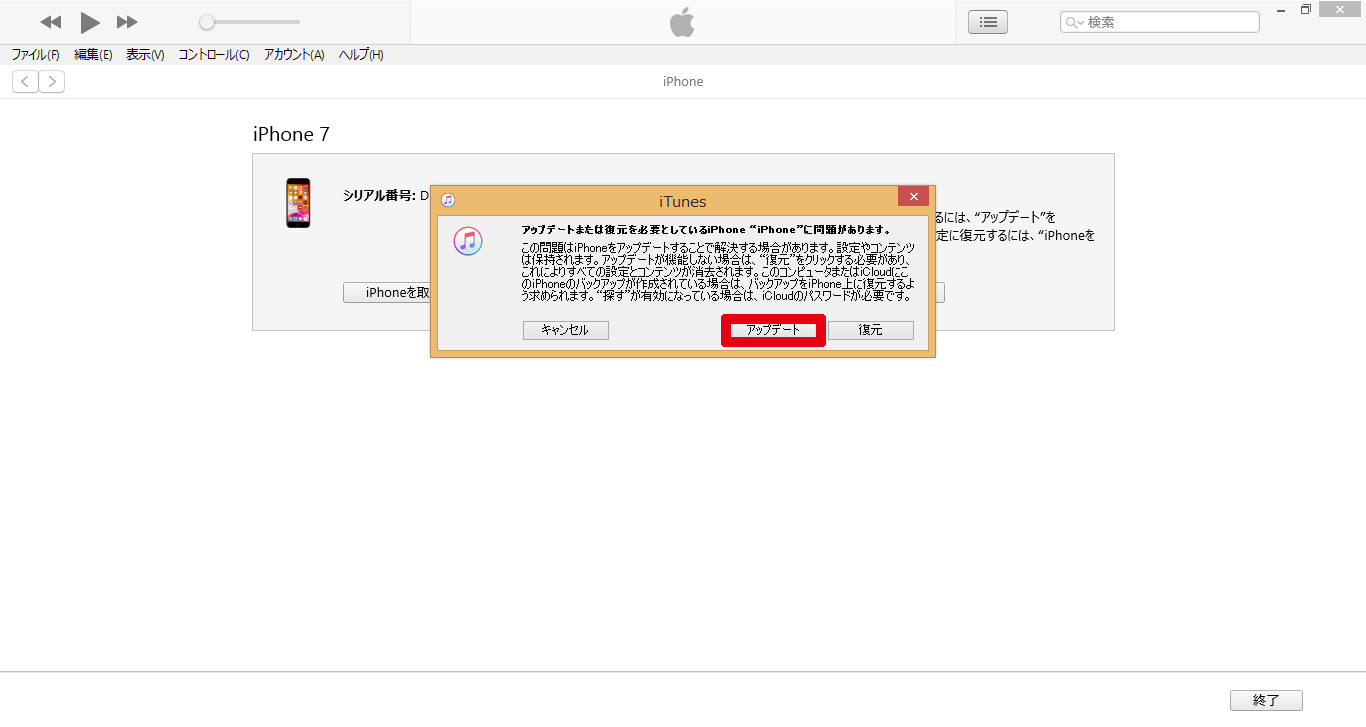Click the キャンセル button in dialog
This screenshot has height=727, width=1366.
click(x=565, y=330)
